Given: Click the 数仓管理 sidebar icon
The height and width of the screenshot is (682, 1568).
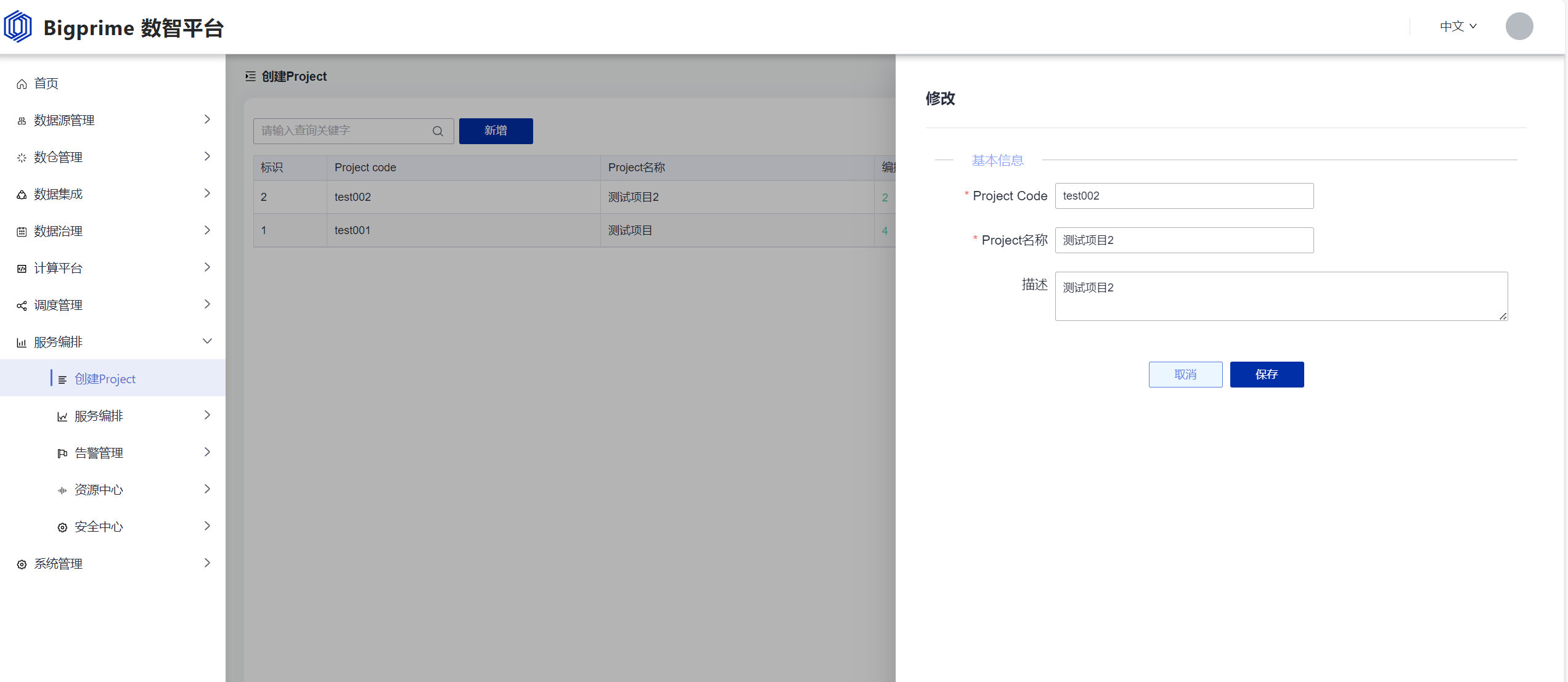Looking at the screenshot, I should 22,158.
